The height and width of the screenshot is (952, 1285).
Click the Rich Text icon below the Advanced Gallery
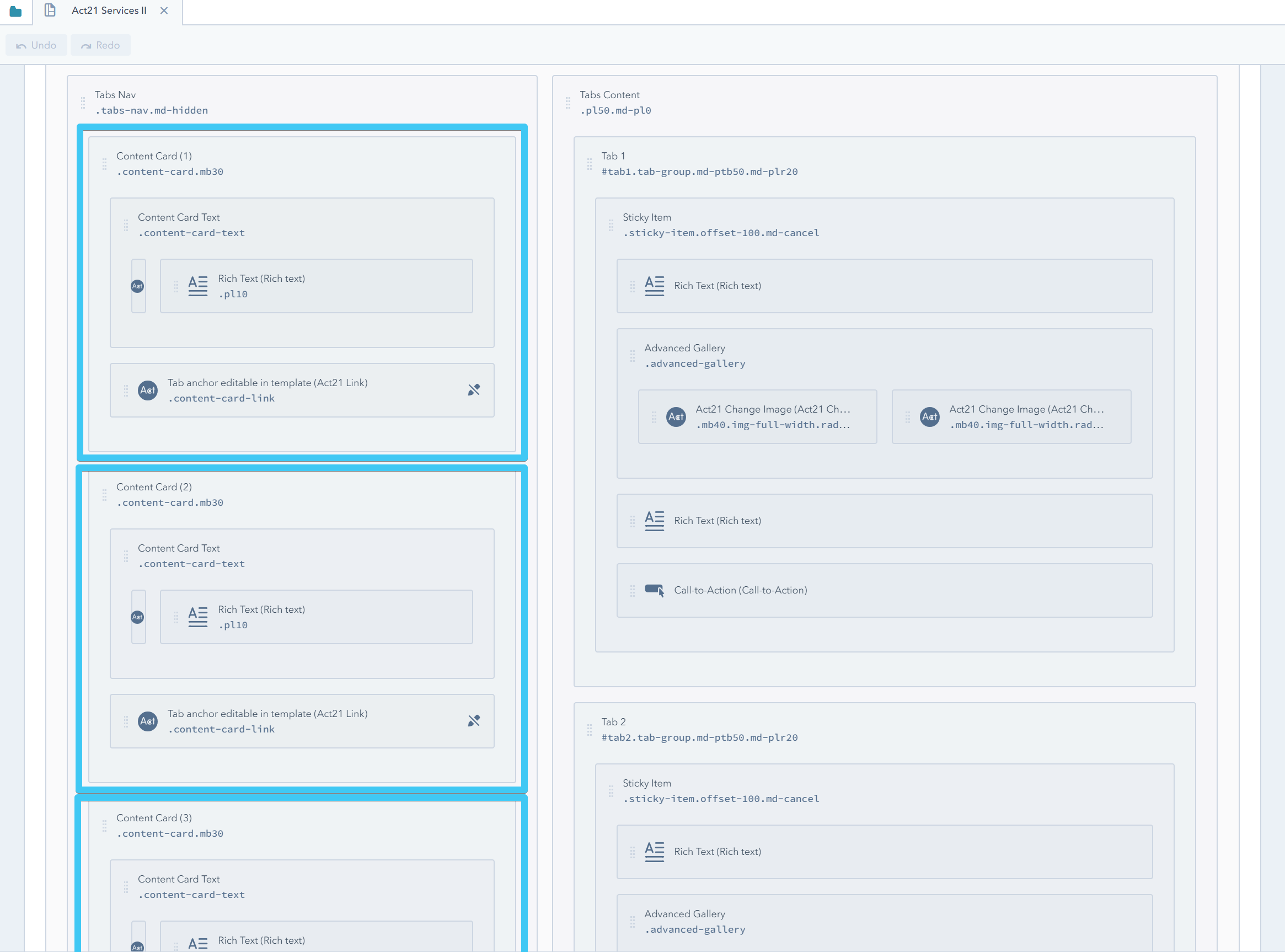(655, 520)
